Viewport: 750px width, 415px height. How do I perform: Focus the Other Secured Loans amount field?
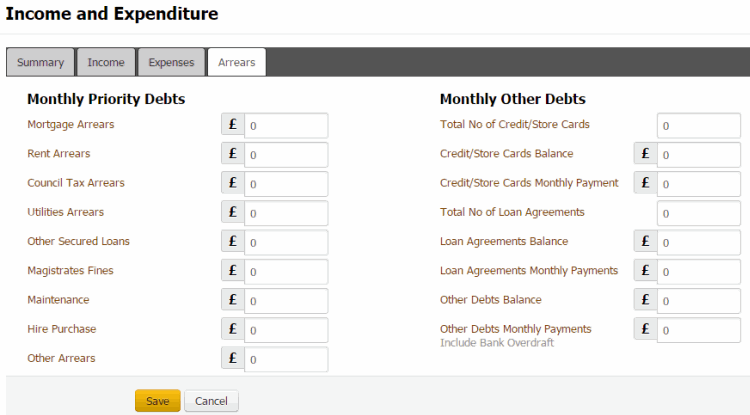(x=286, y=242)
